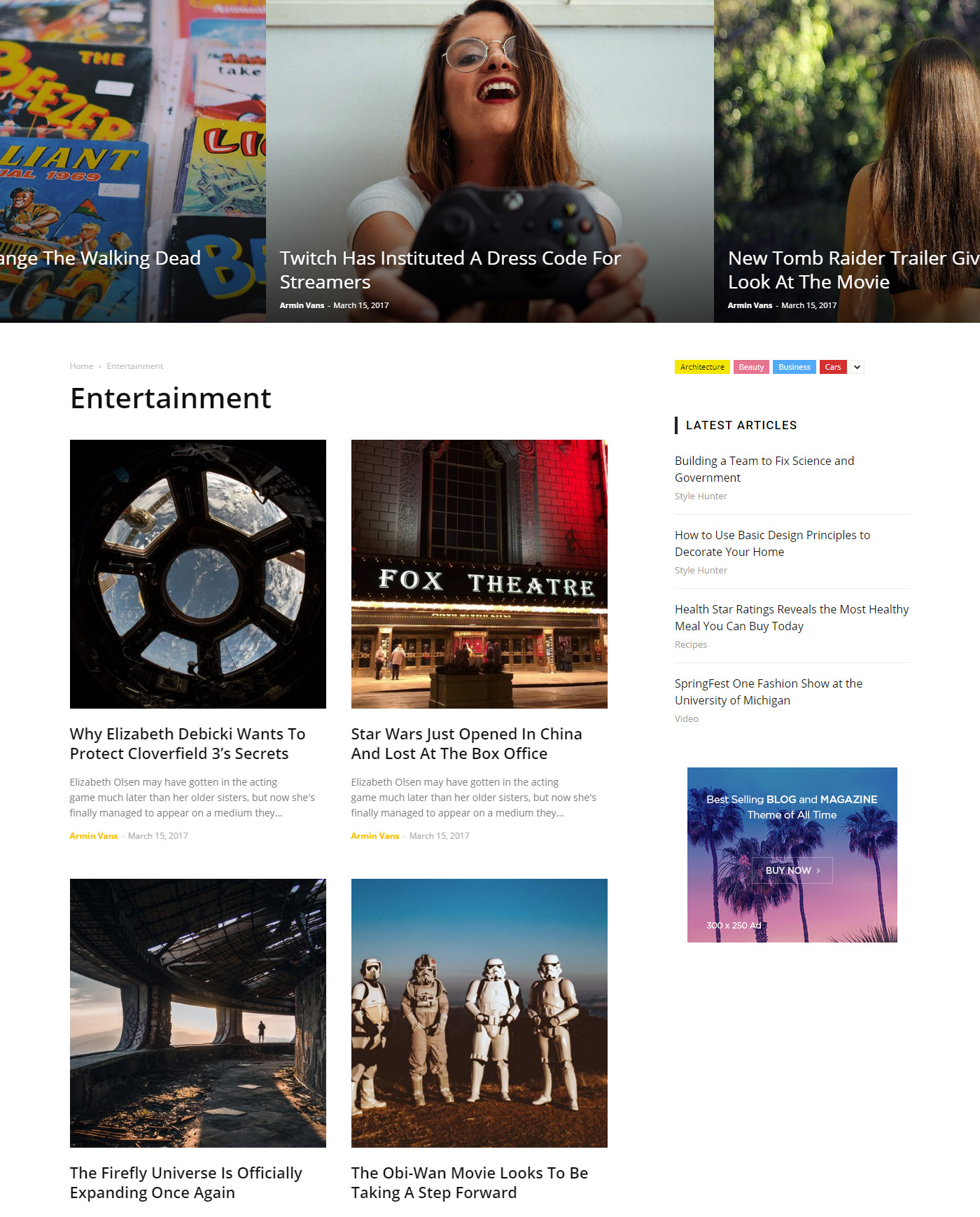Open SpringFest One Fashion Show article
This screenshot has height=1217, width=980.
769,692
